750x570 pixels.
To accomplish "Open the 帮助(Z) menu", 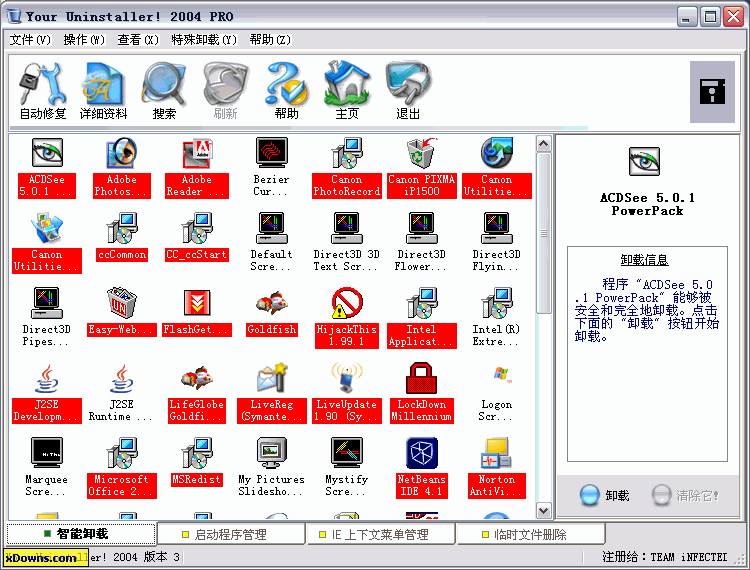I will click(x=270, y=40).
